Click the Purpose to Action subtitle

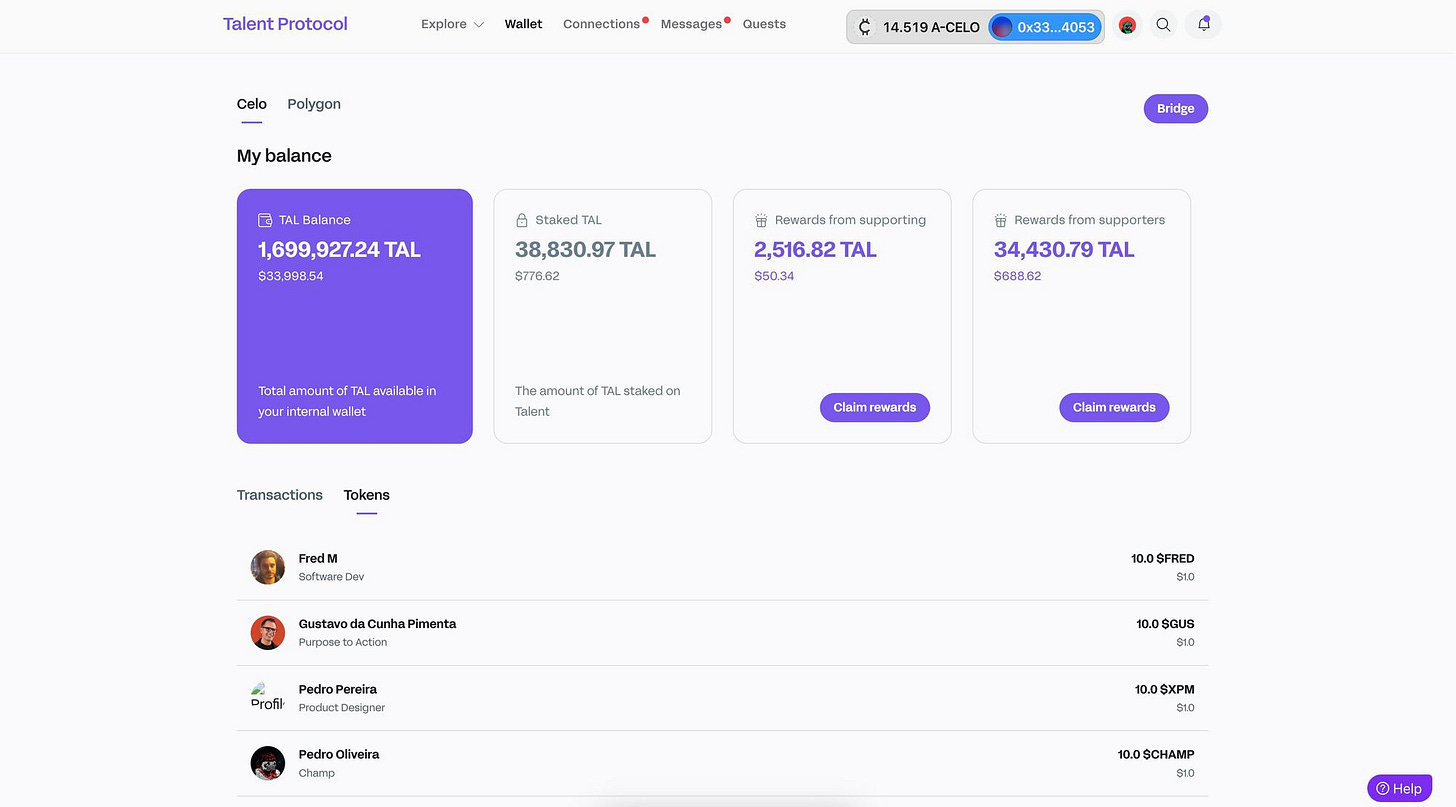[x=343, y=642]
